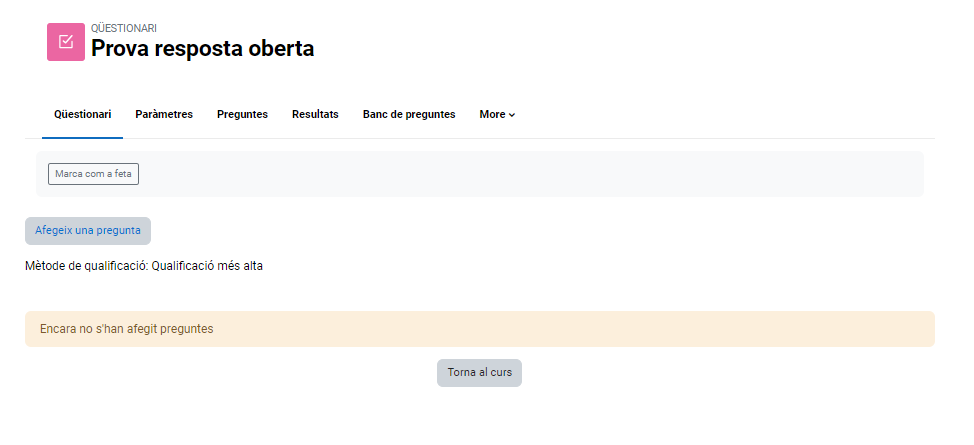Click empty area of the grey completion bar
Image resolution: width=974 pixels, height=445 pixels.
(x=530, y=174)
